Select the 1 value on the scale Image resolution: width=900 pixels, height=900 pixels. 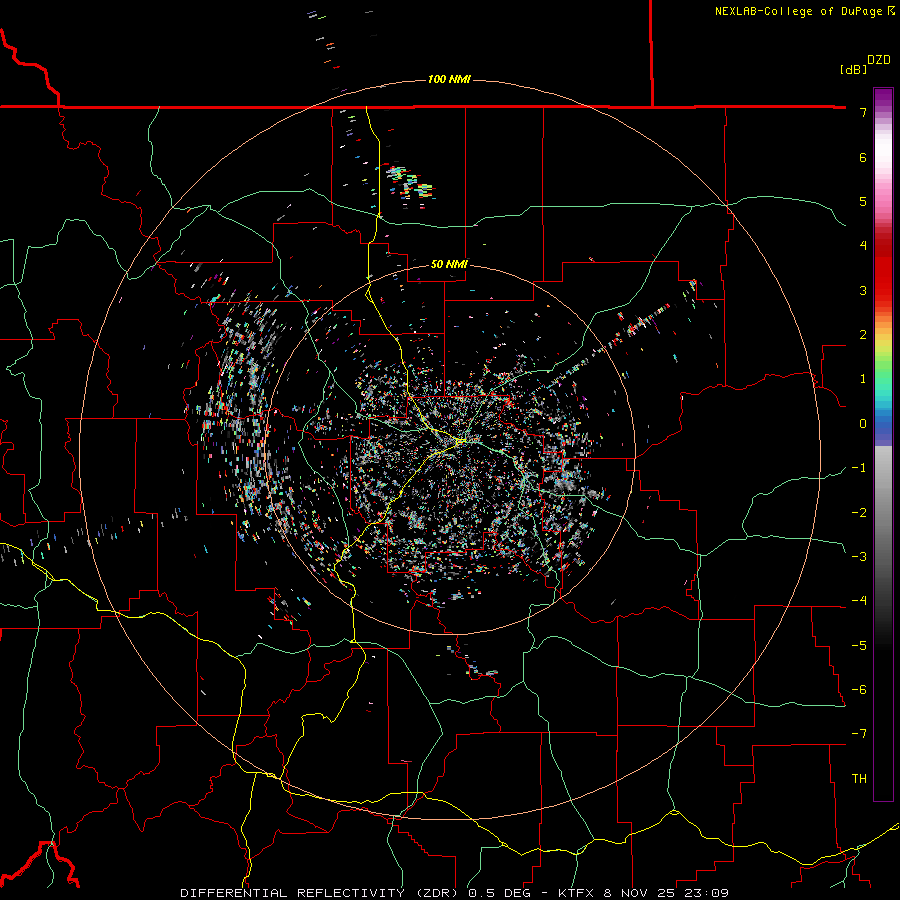863,379
